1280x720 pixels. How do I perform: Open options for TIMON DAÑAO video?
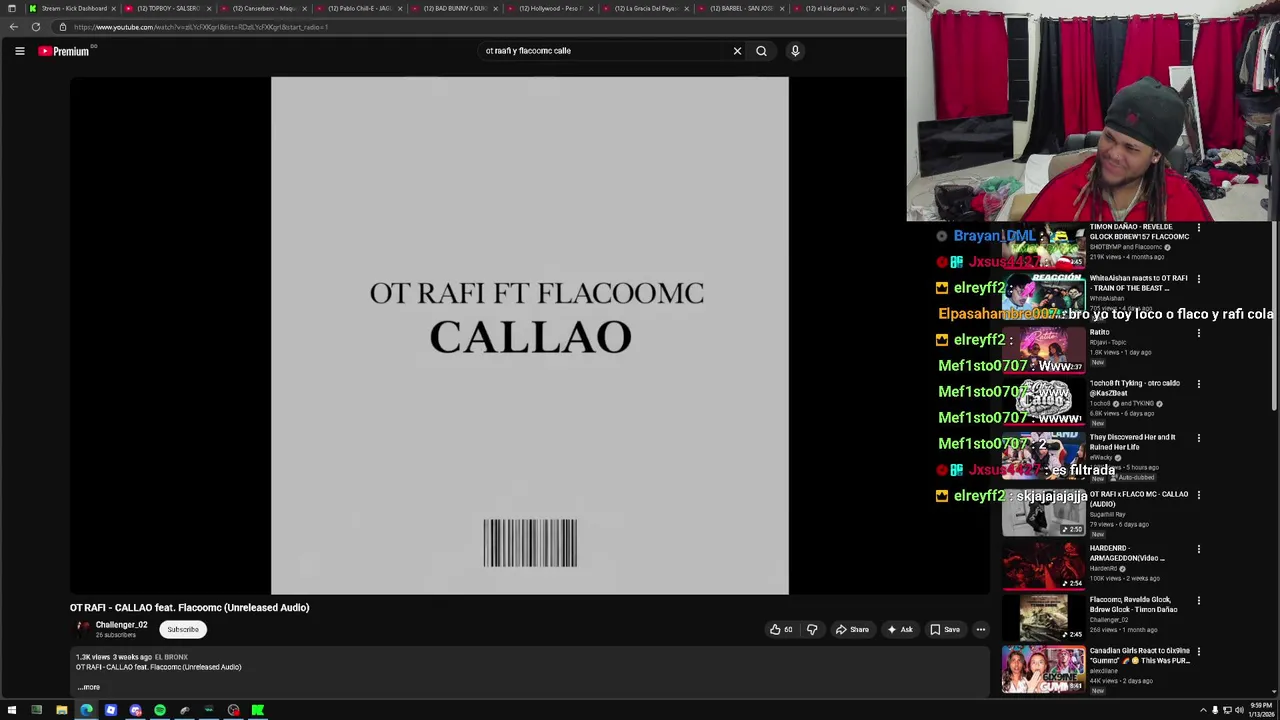click(1199, 228)
